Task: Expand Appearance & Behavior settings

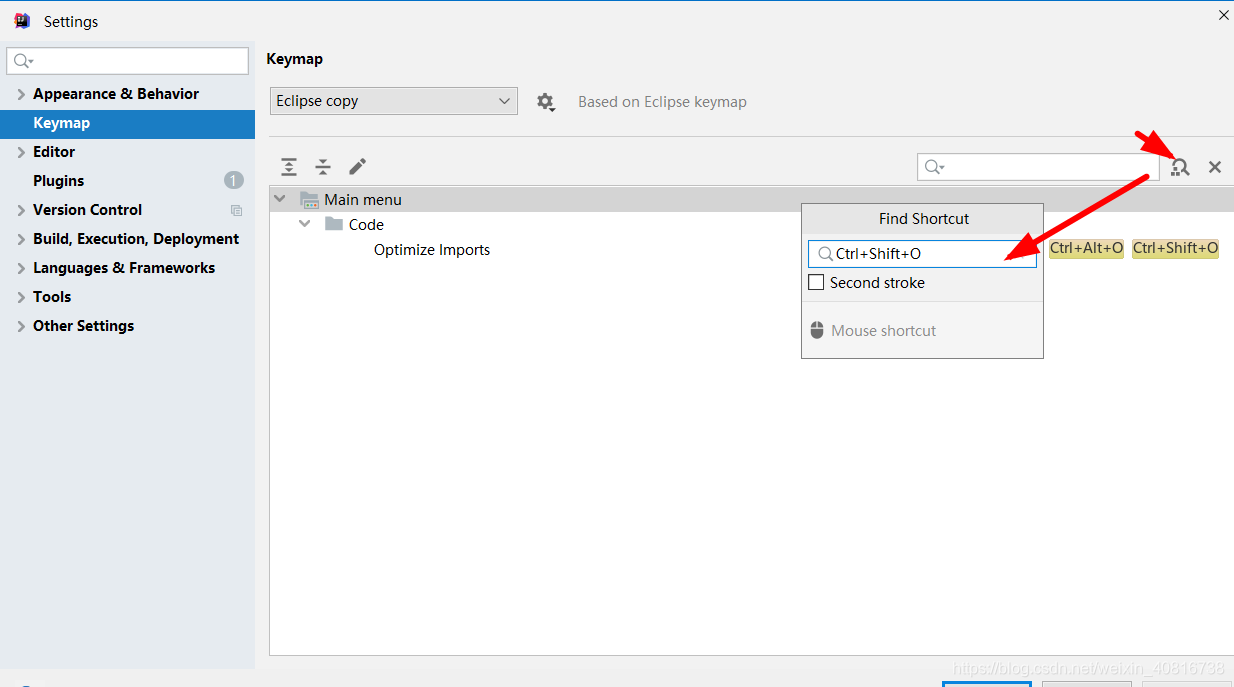Action: pos(21,94)
